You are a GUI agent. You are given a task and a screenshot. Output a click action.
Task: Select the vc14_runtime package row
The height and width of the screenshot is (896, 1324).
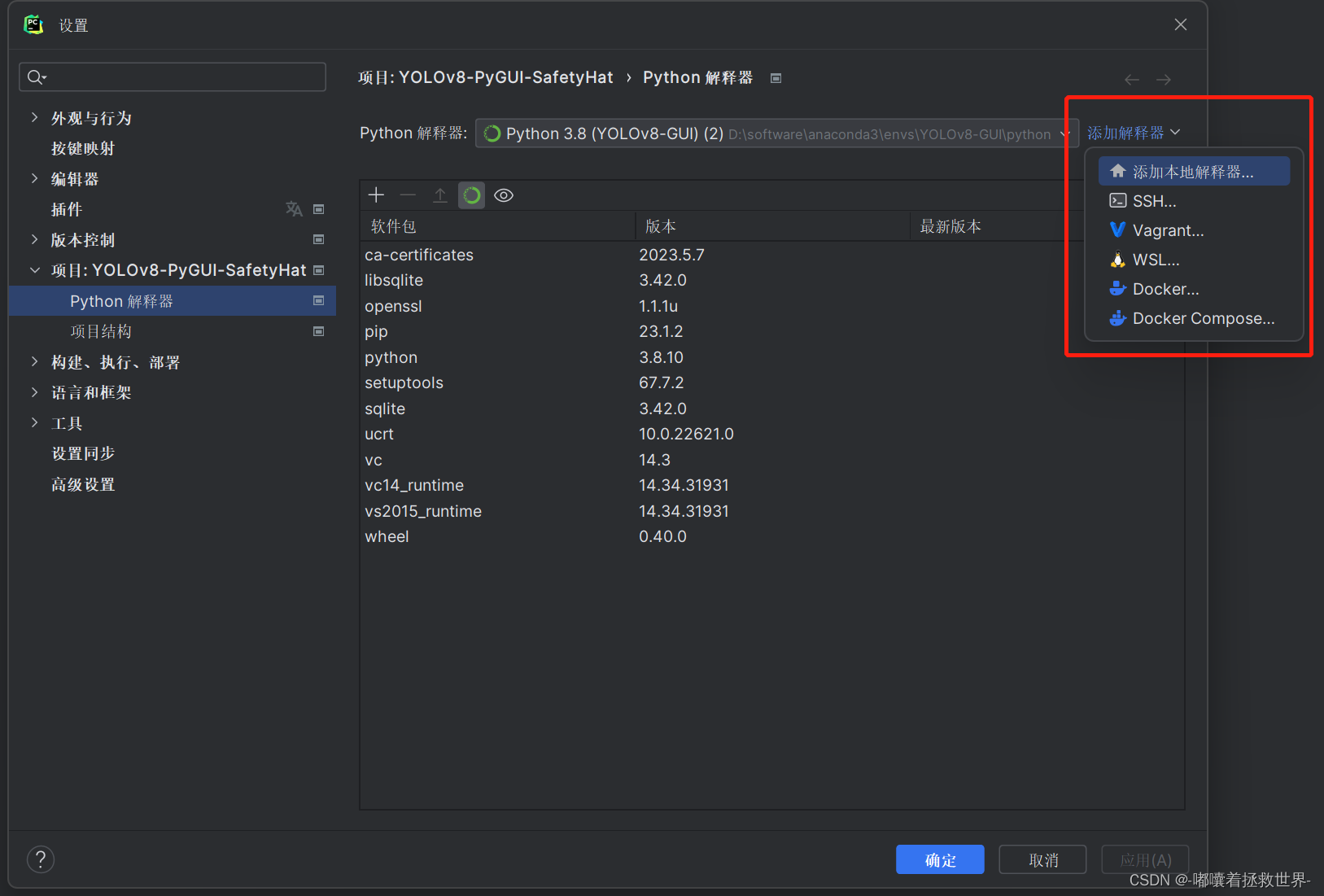pos(771,485)
